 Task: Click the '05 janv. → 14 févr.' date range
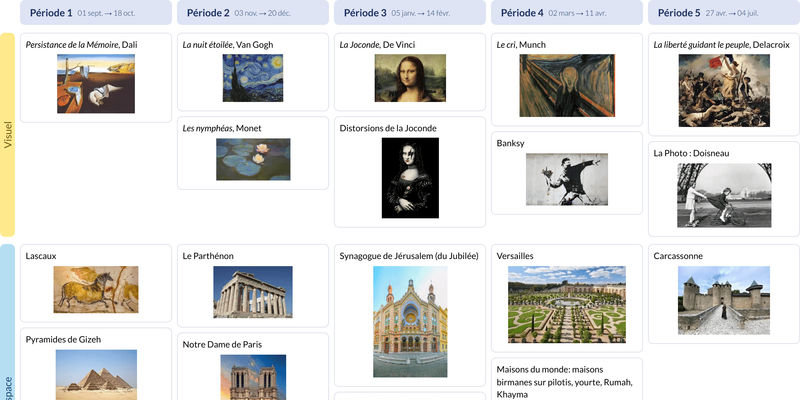pyautogui.click(x=420, y=13)
